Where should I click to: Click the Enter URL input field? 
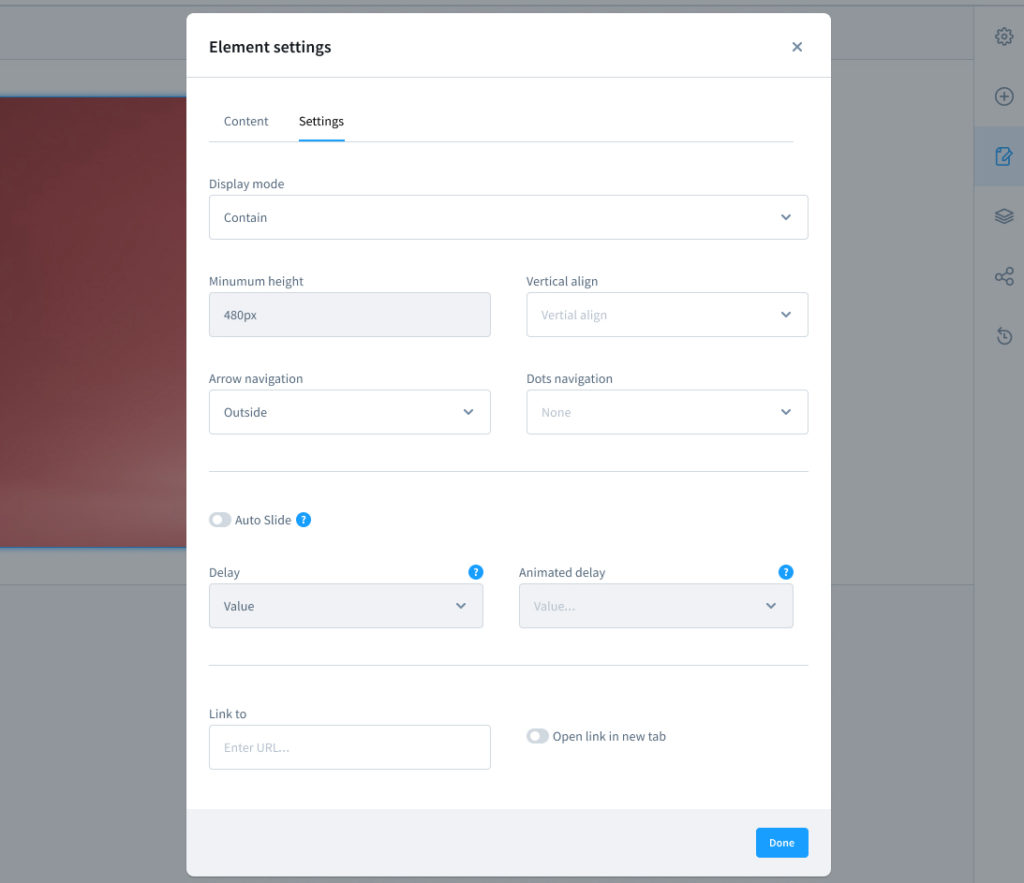click(349, 746)
